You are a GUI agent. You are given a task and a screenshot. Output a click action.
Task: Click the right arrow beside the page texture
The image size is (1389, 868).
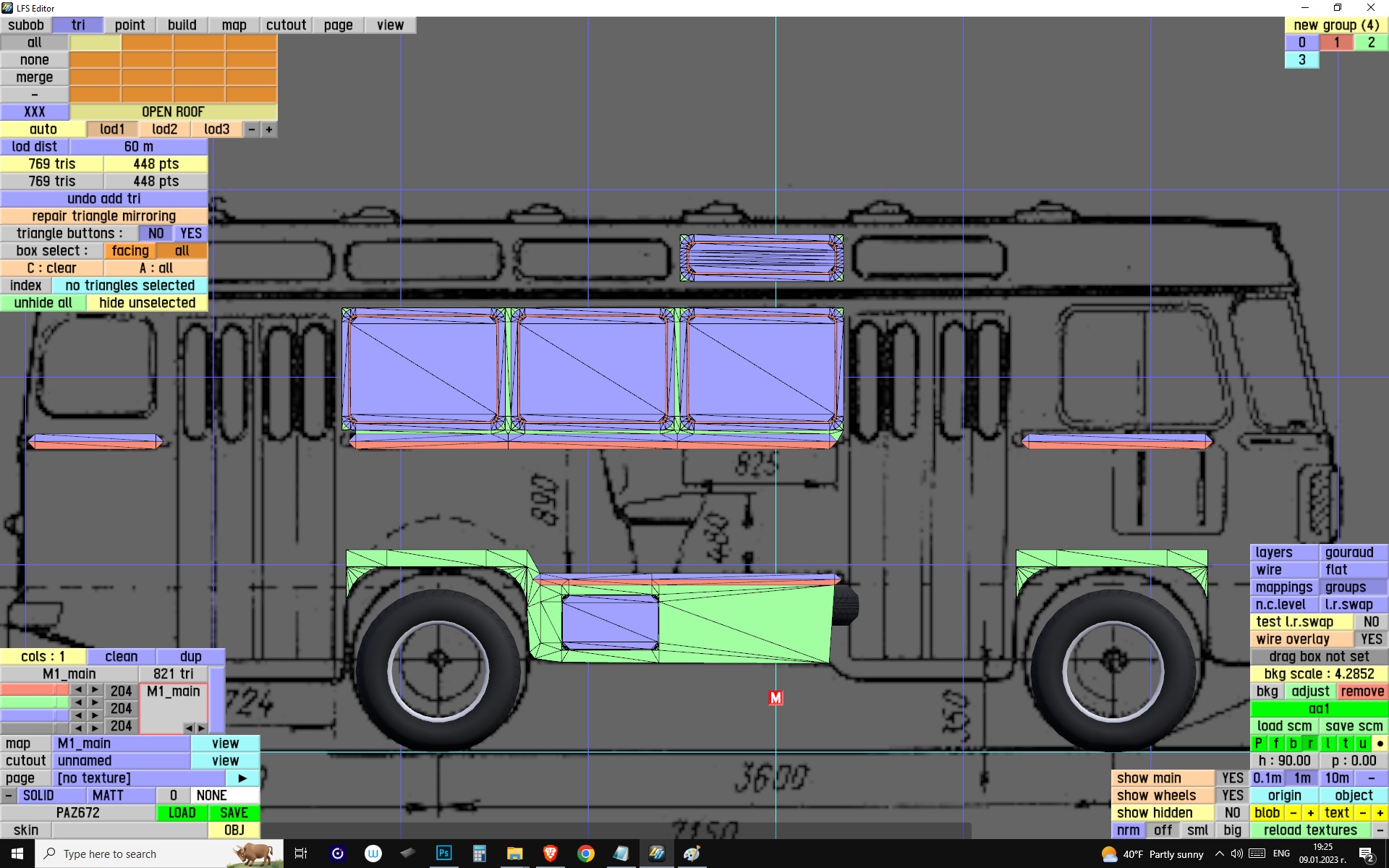tap(242, 778)
